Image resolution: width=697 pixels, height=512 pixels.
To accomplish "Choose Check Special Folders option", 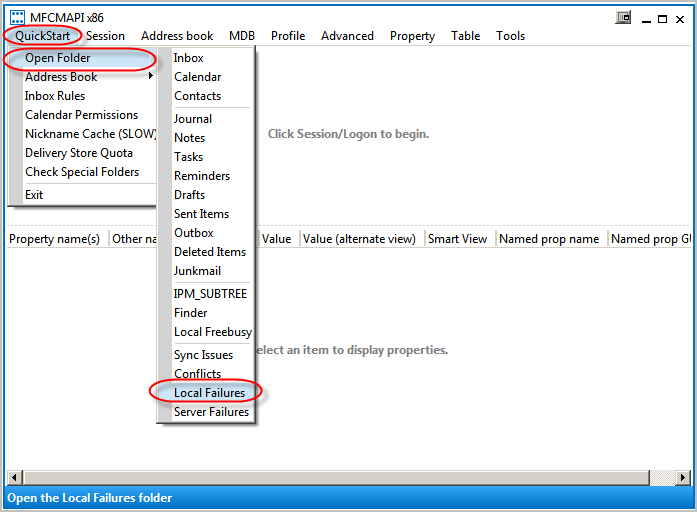I will [82, 172].
